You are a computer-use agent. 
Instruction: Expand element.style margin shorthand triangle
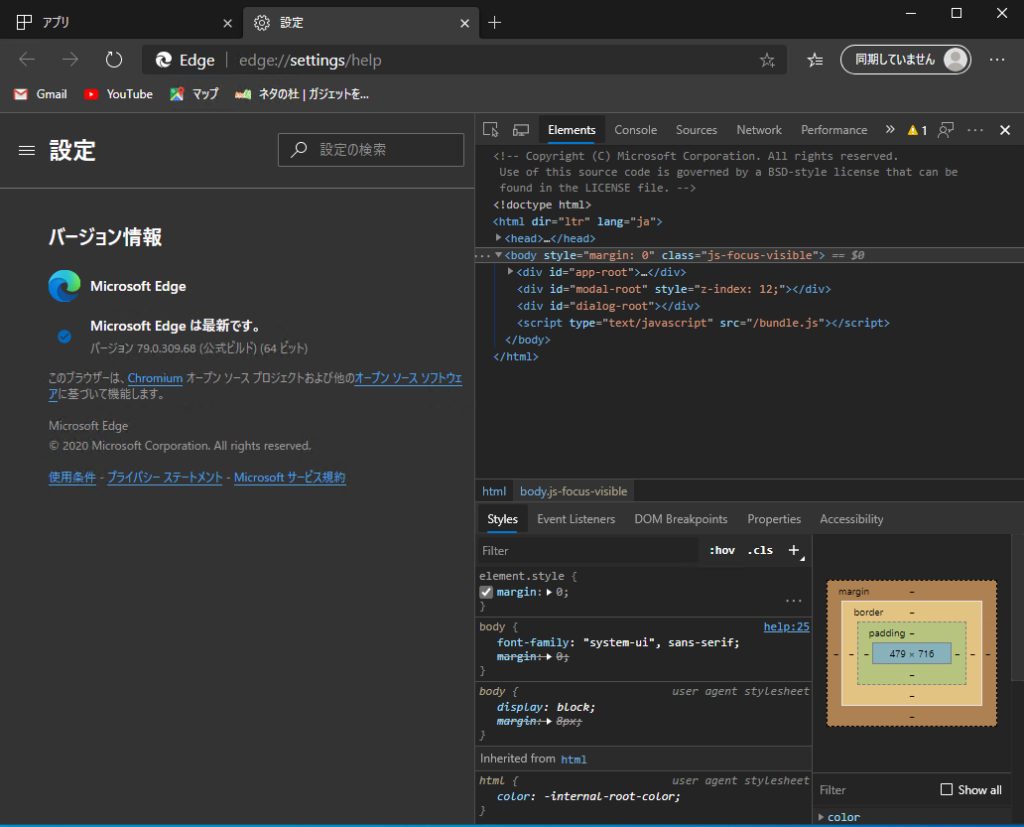pos(549,592)
